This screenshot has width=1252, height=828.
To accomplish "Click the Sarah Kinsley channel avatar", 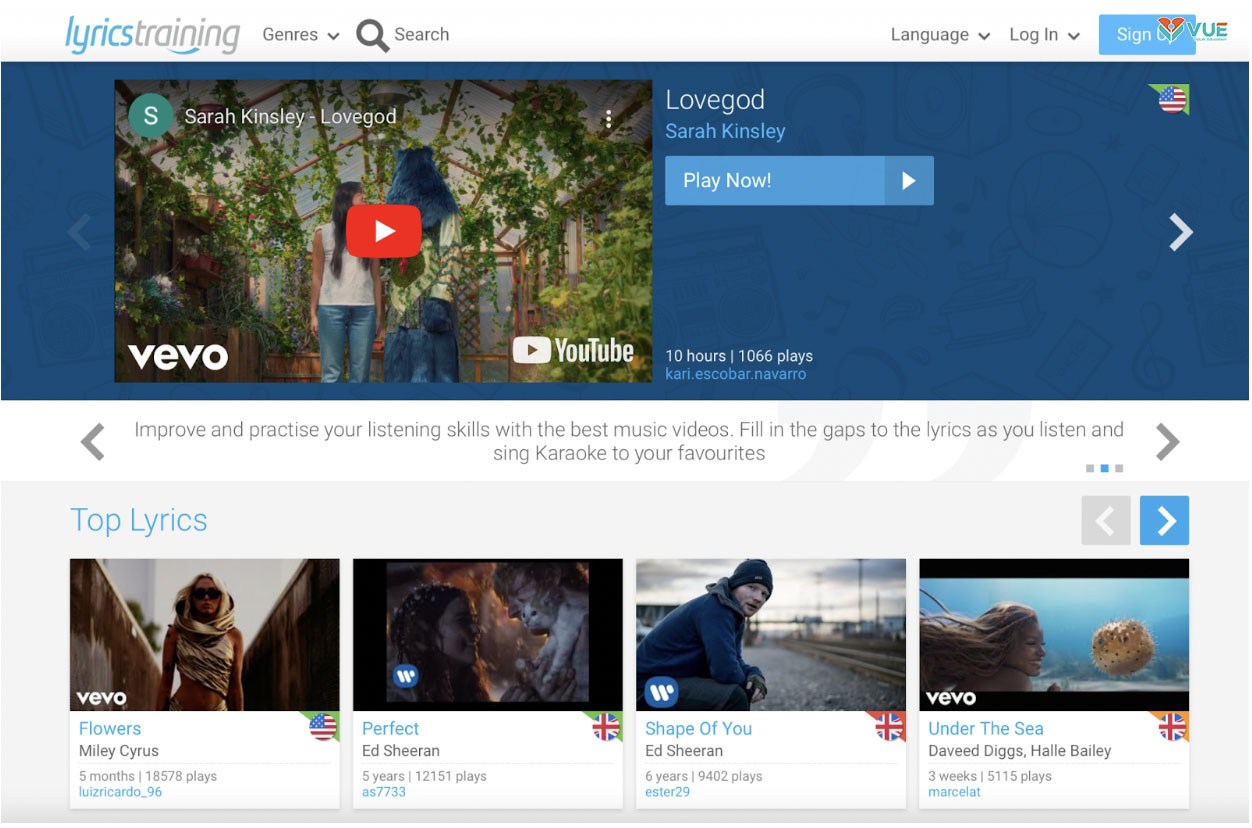I will point(151,116).
